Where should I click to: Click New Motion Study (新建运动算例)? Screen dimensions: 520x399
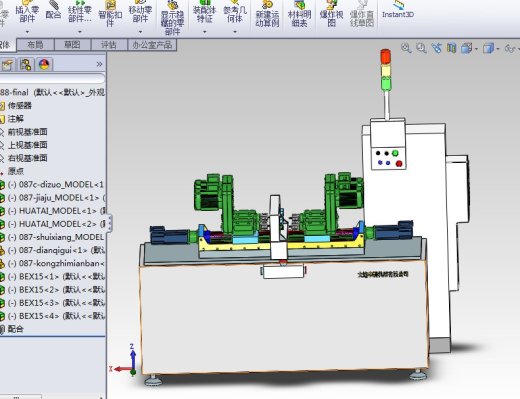267,14
